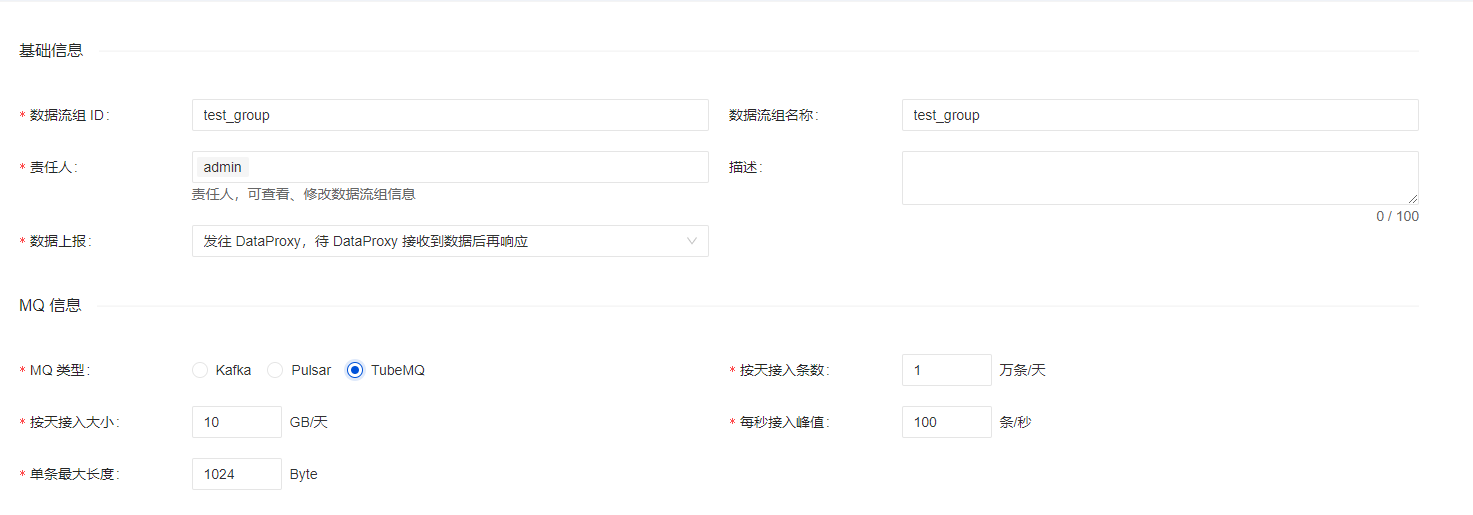Click inside the 描述 text area

pos(1159,178)
